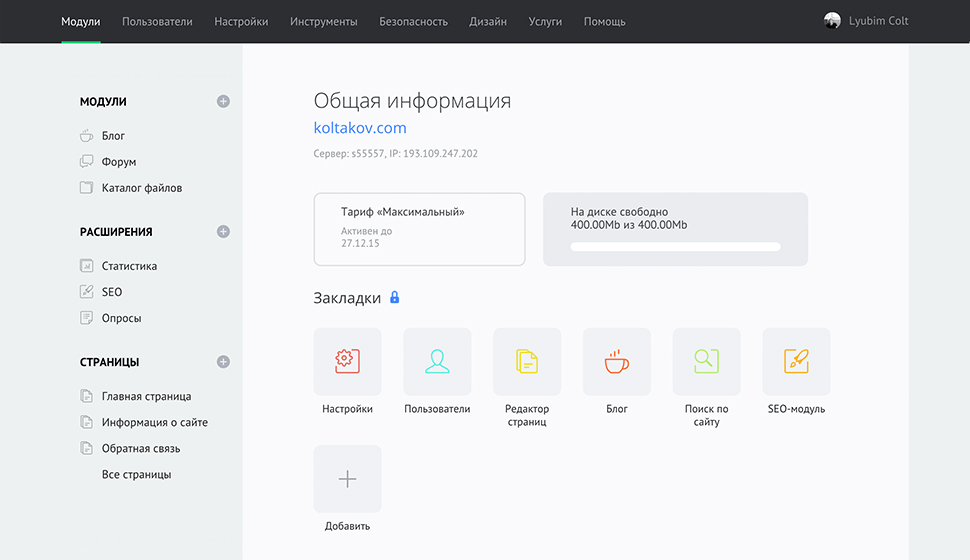This screenshot has height=560, width=970.
Task: Open the Дизайн top menu item
Action: coord(488,21)
